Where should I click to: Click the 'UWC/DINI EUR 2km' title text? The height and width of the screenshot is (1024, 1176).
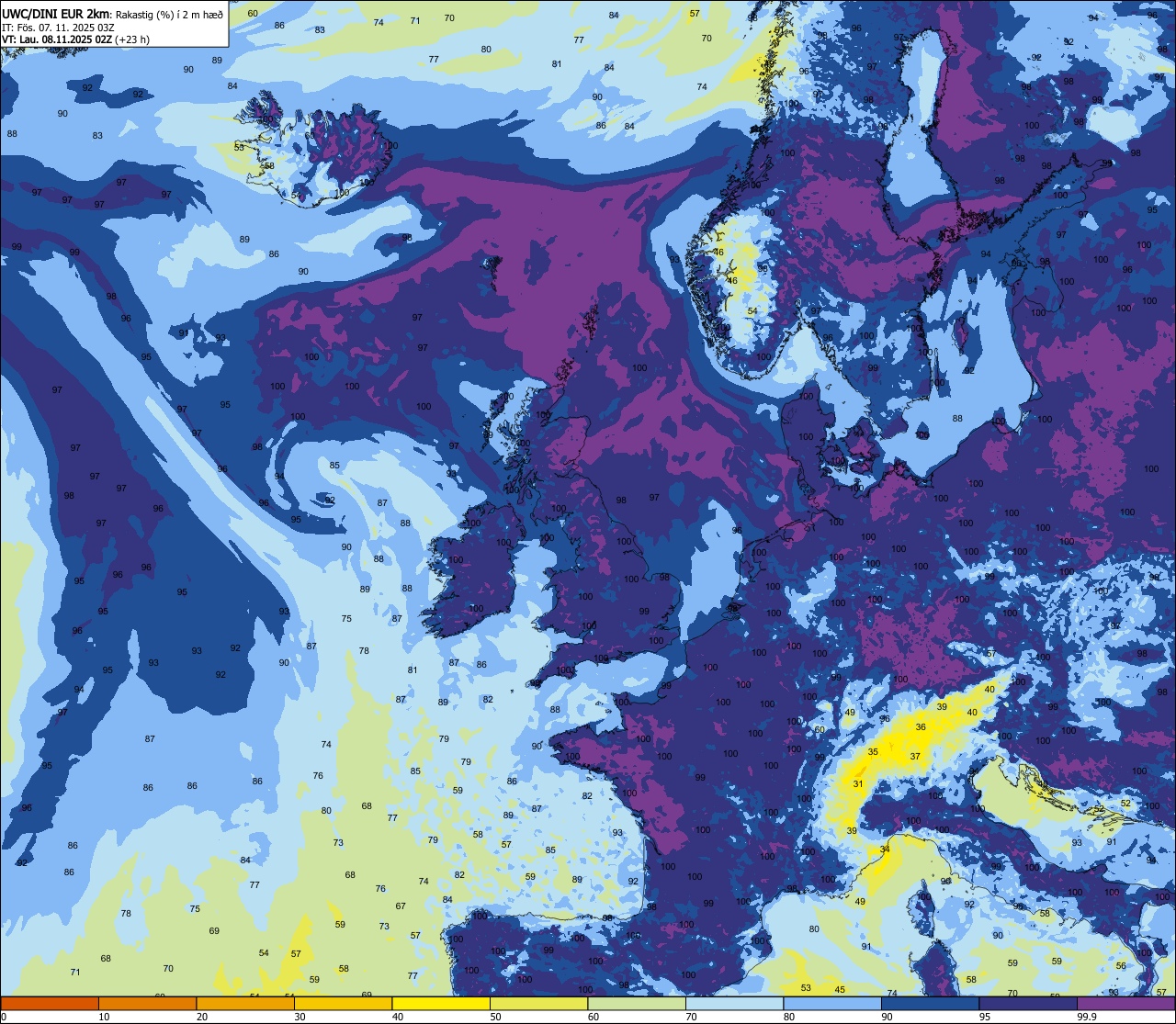(55, 13)
